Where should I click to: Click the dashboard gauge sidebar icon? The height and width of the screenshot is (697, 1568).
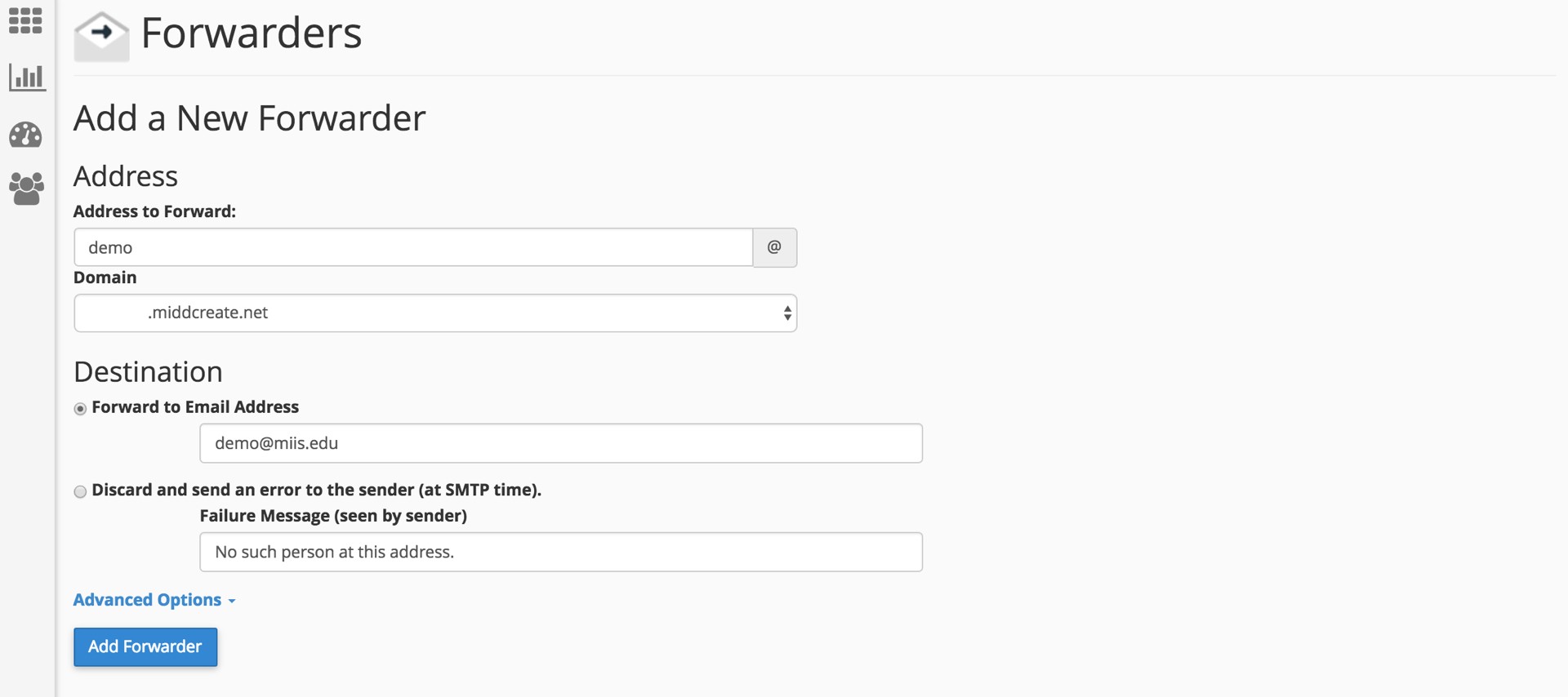click(x=26, y=135)
